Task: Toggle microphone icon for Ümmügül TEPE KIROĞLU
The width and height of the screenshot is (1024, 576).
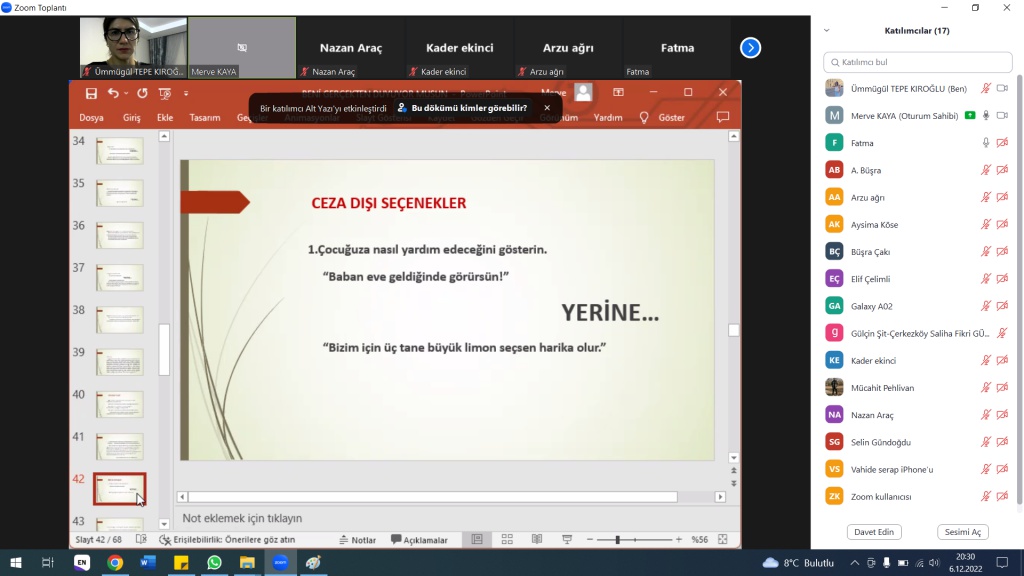Action: point(986,88)
